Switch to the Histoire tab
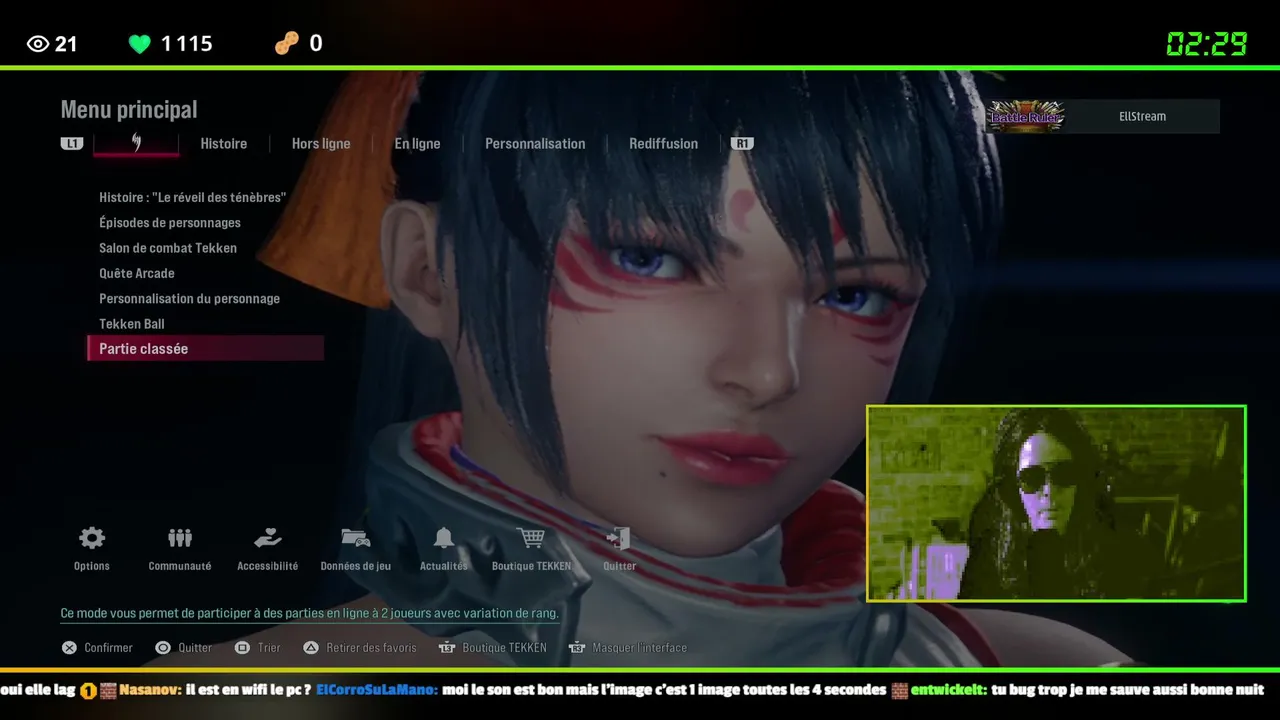Screen dimensions: 1280x720 click(x=224, y=143)
